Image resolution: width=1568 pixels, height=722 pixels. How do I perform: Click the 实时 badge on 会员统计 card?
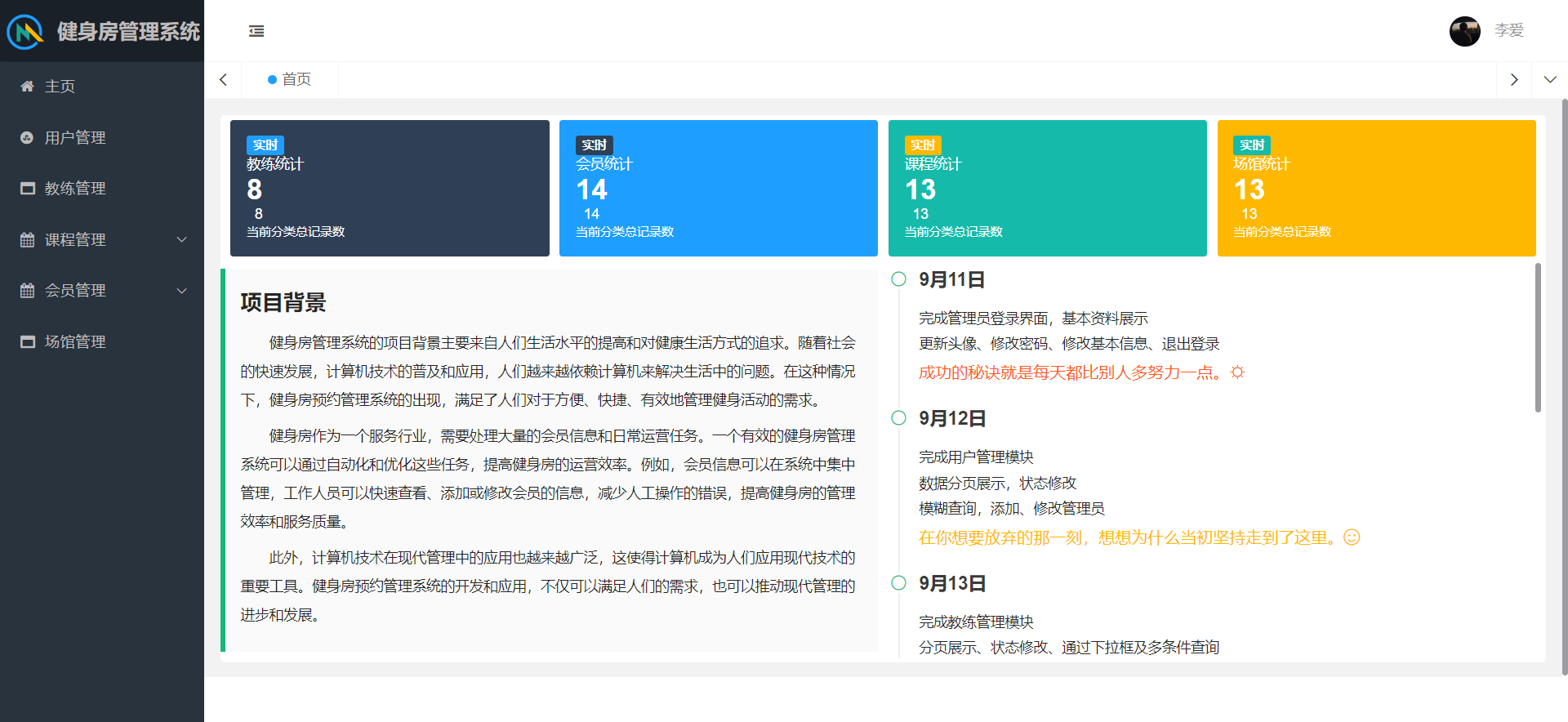pos(595,145)
